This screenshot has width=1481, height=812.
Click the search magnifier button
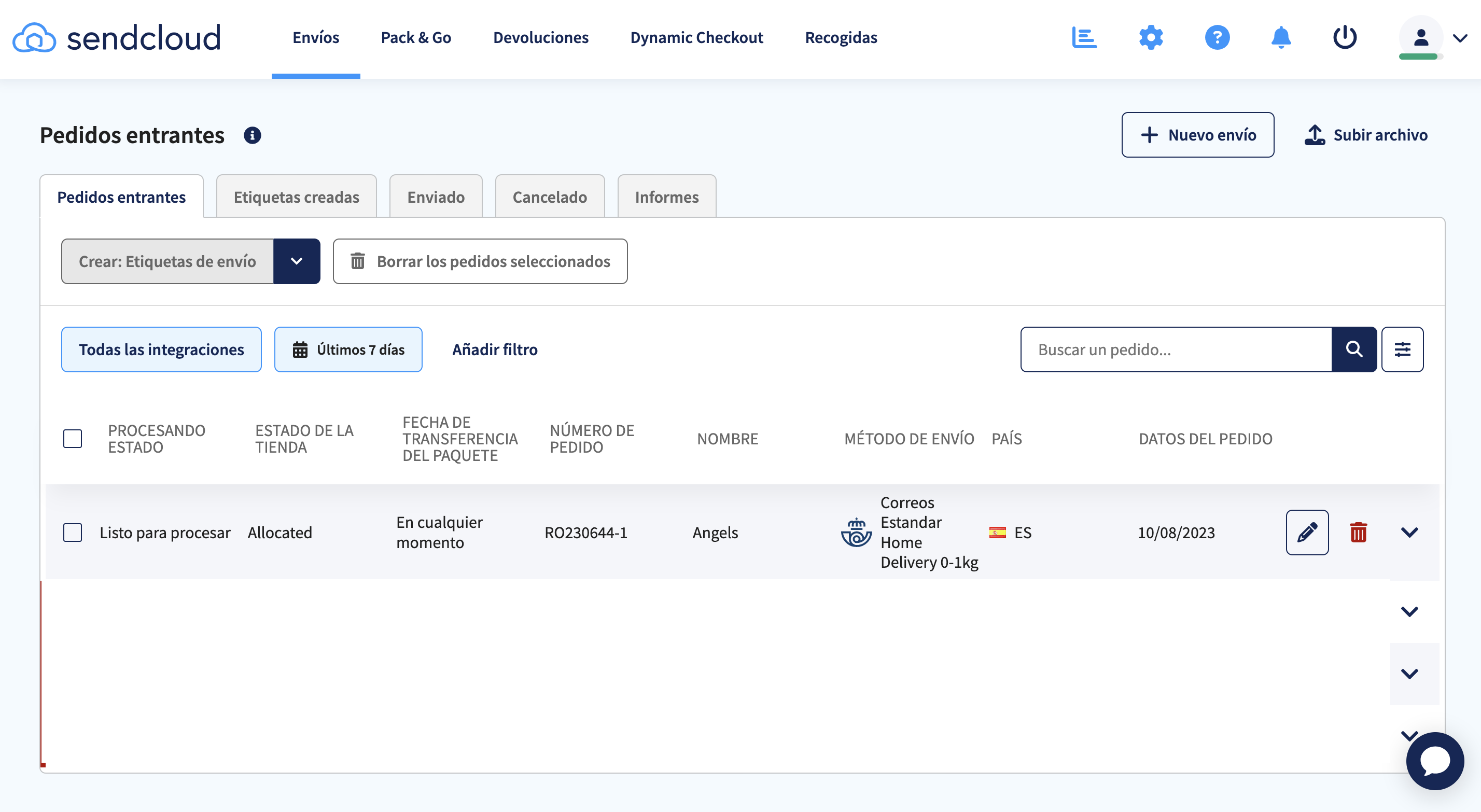click(1354, 349)
